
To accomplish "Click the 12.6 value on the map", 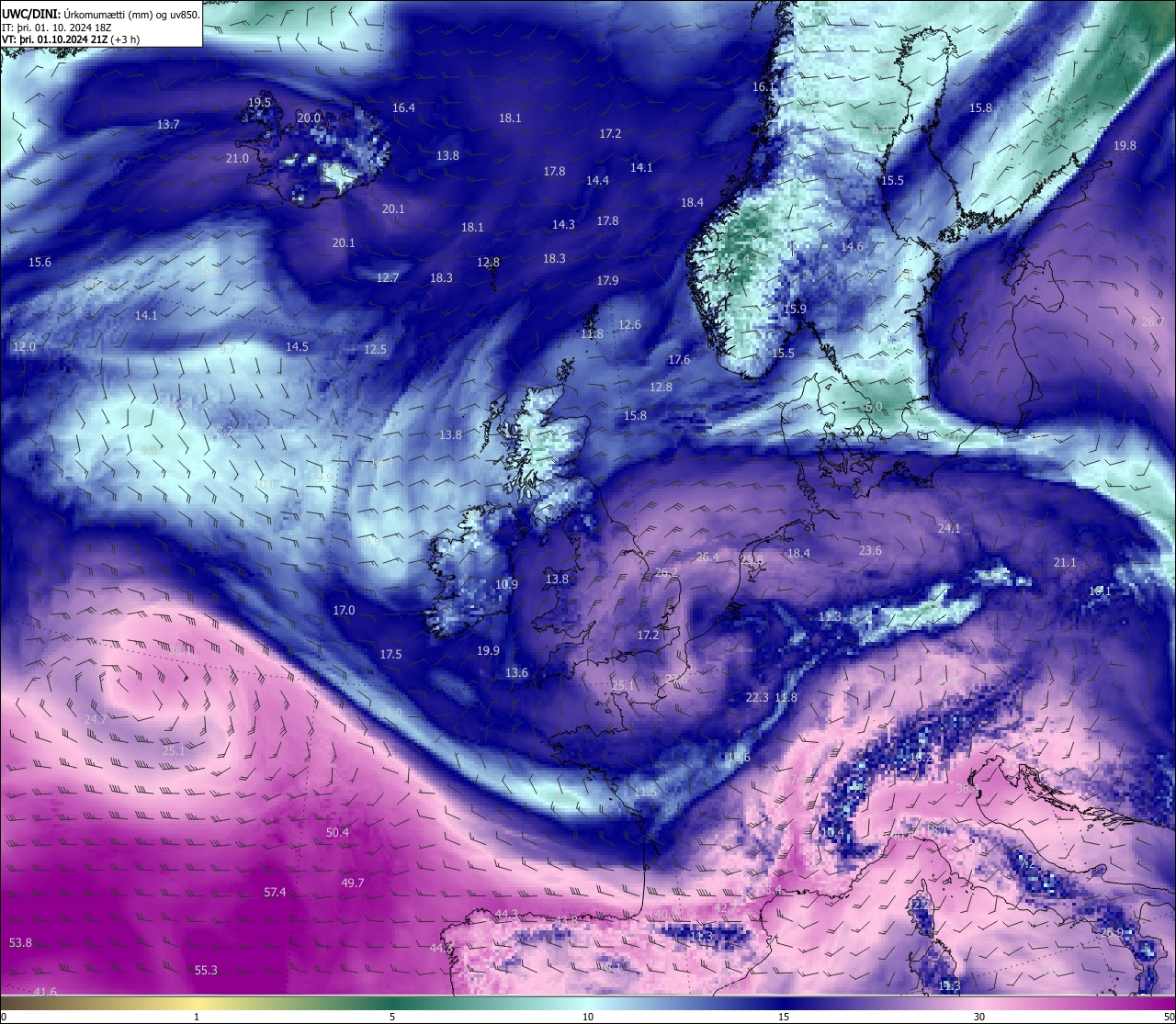I will tap(629, 324).
